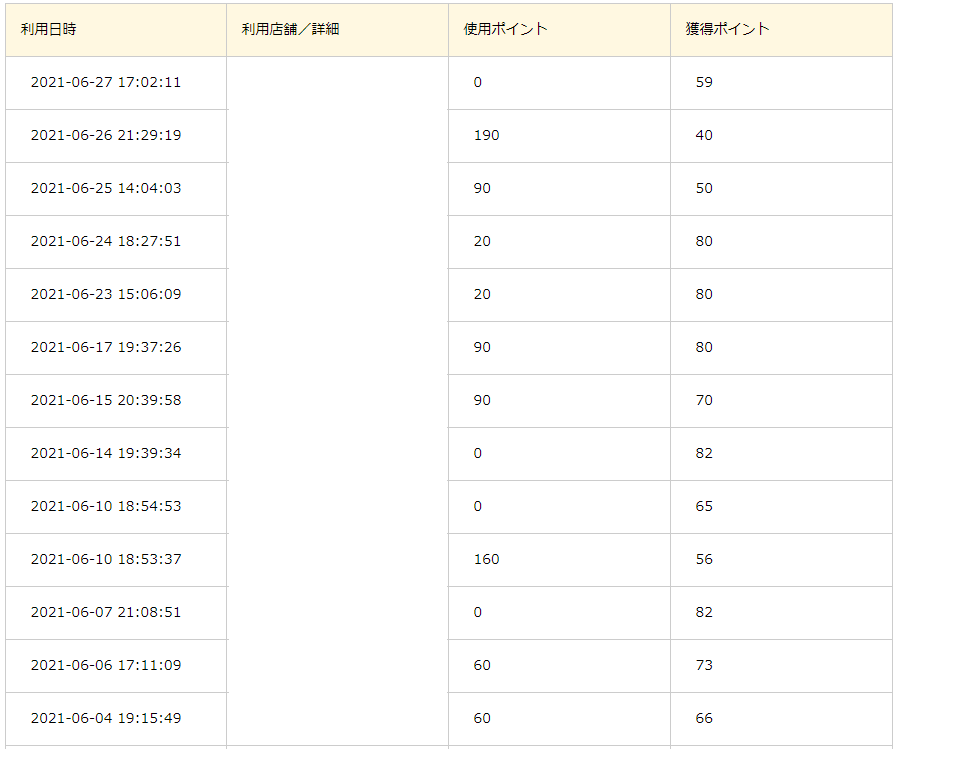Click the 2021-06-06 17:11:09 date cell
The width and height of the screenshot is (976, 768).
(106, 665)
